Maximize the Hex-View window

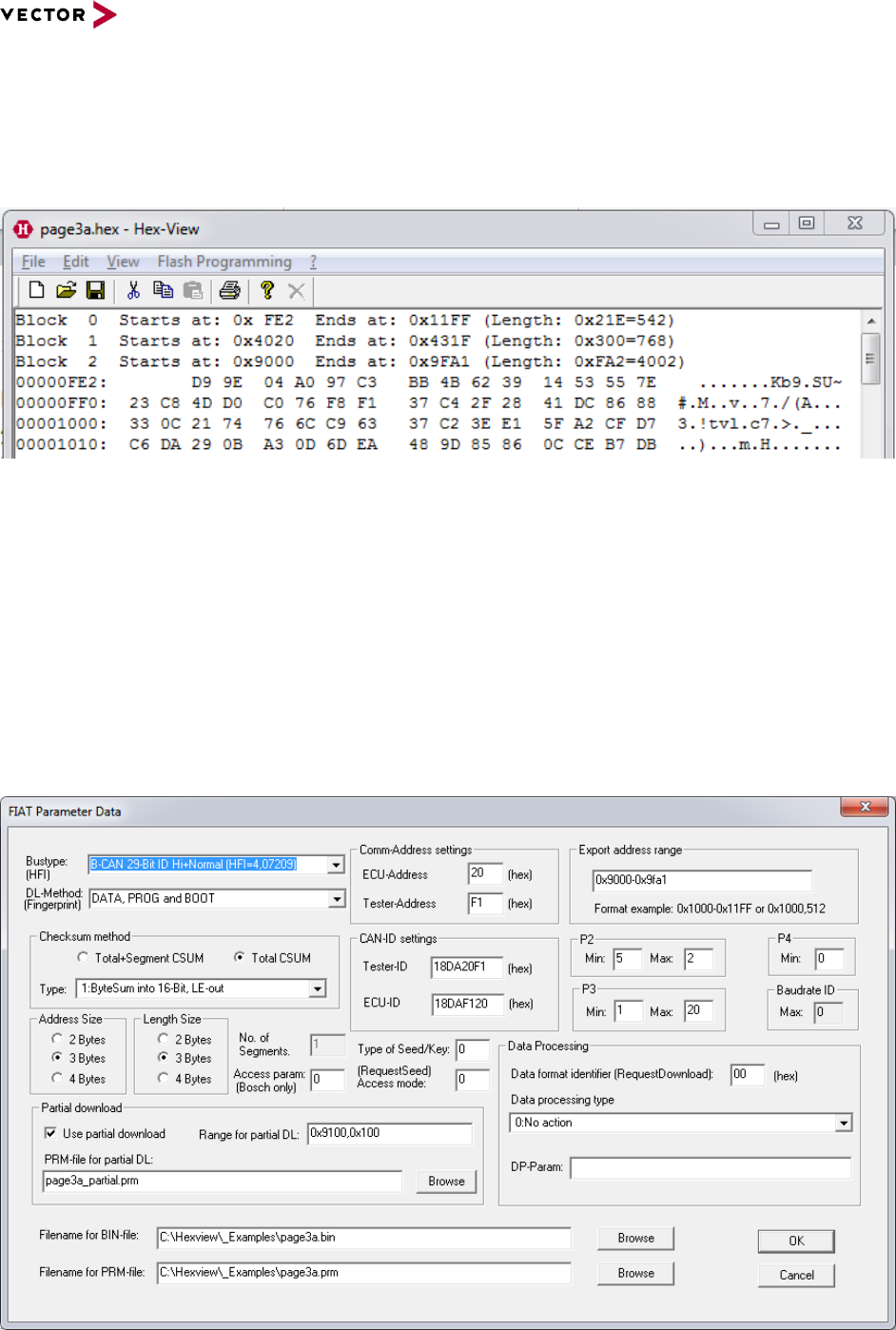click(807, 224)
